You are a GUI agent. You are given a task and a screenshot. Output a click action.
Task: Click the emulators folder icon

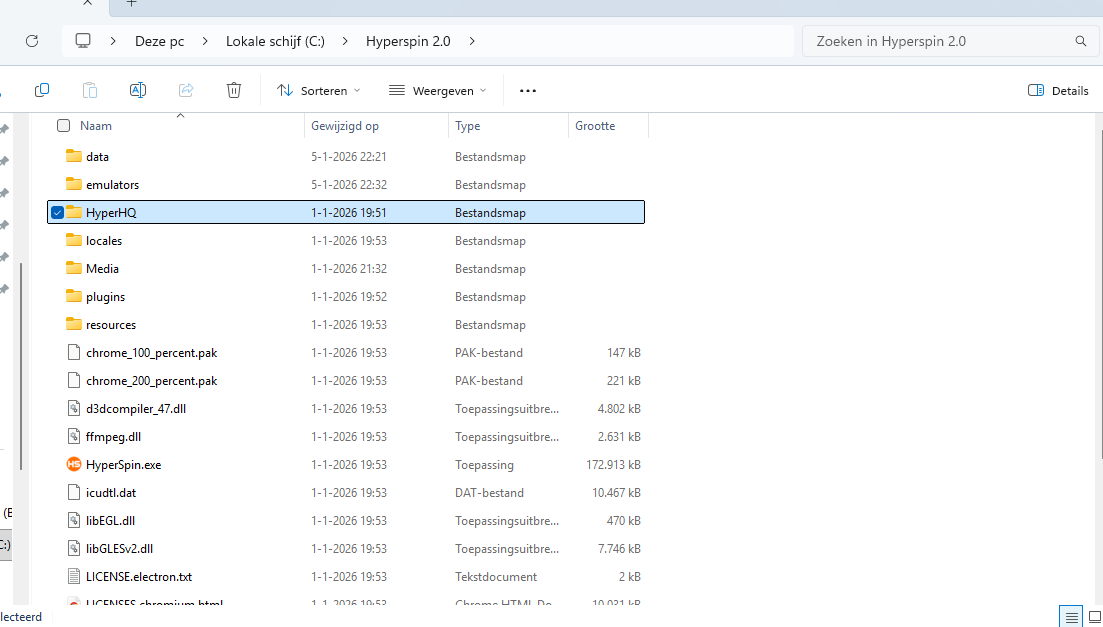pyautogui.click(x=73, y=185)
